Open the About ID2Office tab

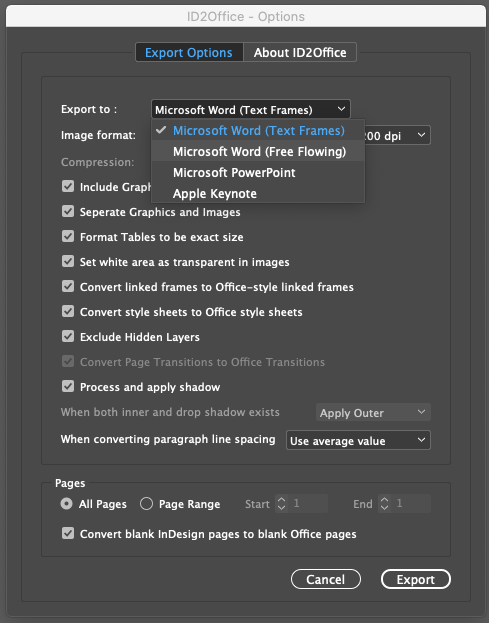point(300,52)
